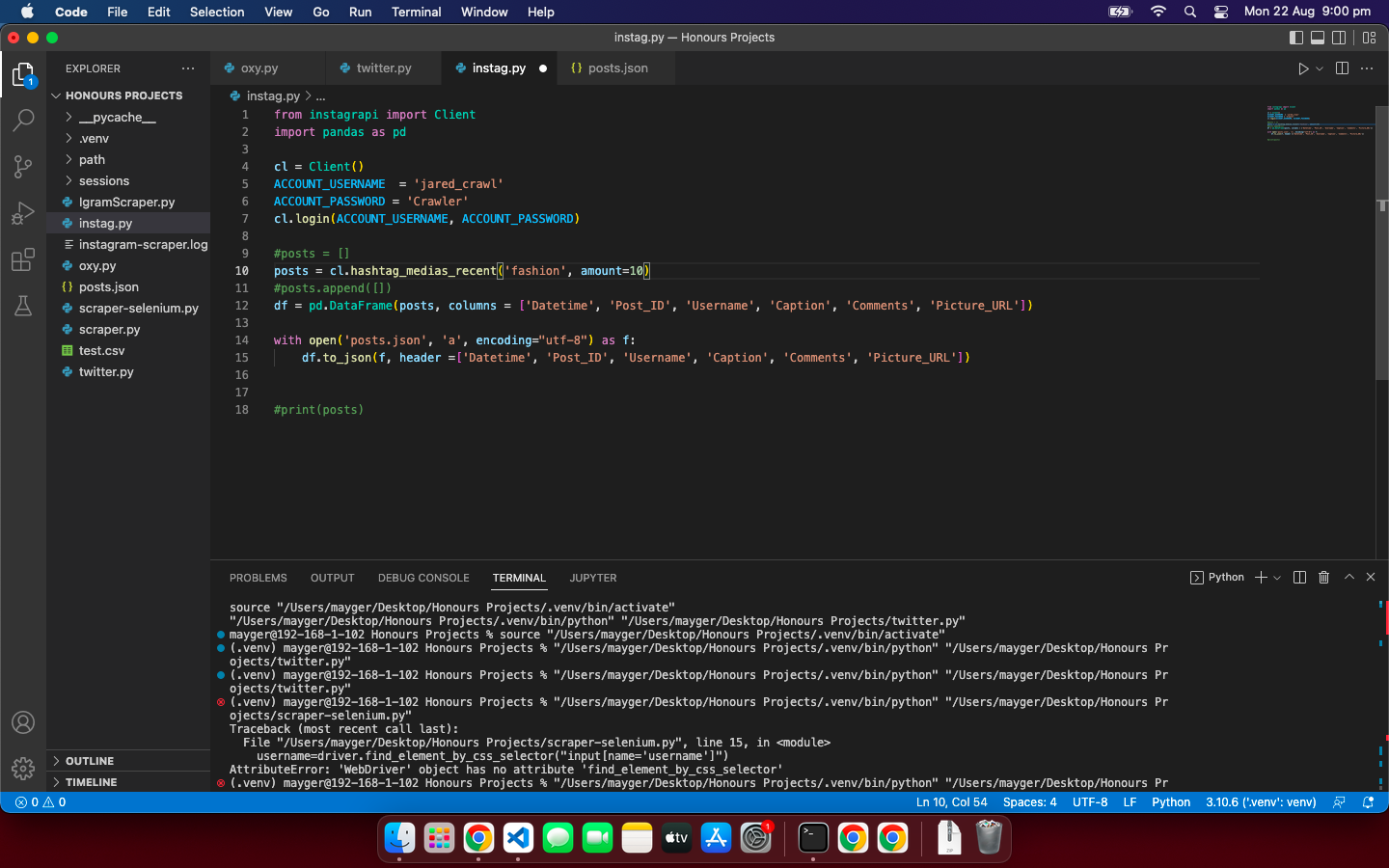Open Visual Studio Code in the Dock
The width and height of the screenshot is (1389, 868).
click(518, 837)
